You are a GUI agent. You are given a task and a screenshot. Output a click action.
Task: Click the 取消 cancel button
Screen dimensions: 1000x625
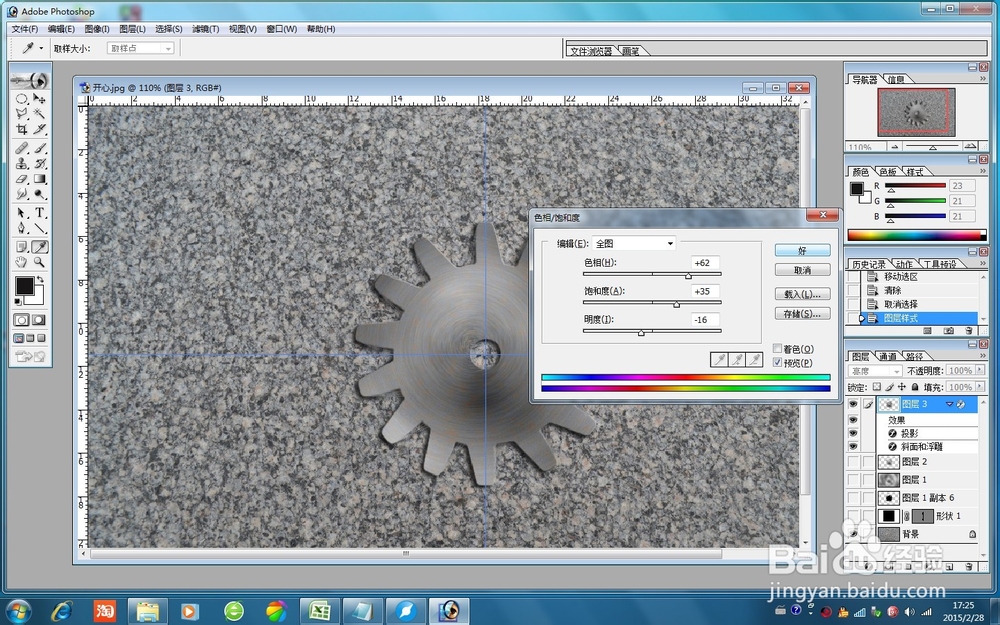[802, 270]
